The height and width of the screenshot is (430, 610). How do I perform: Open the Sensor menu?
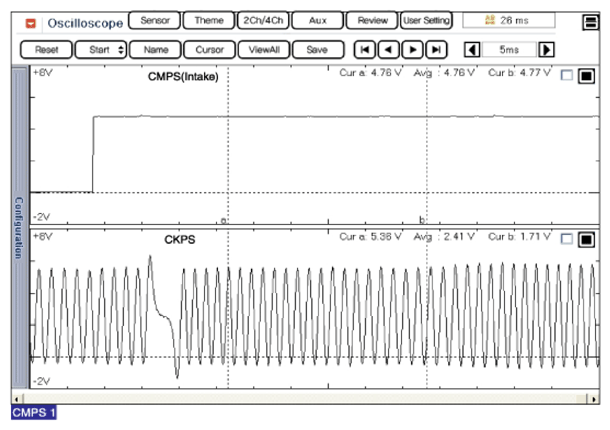tap(155, 20)
